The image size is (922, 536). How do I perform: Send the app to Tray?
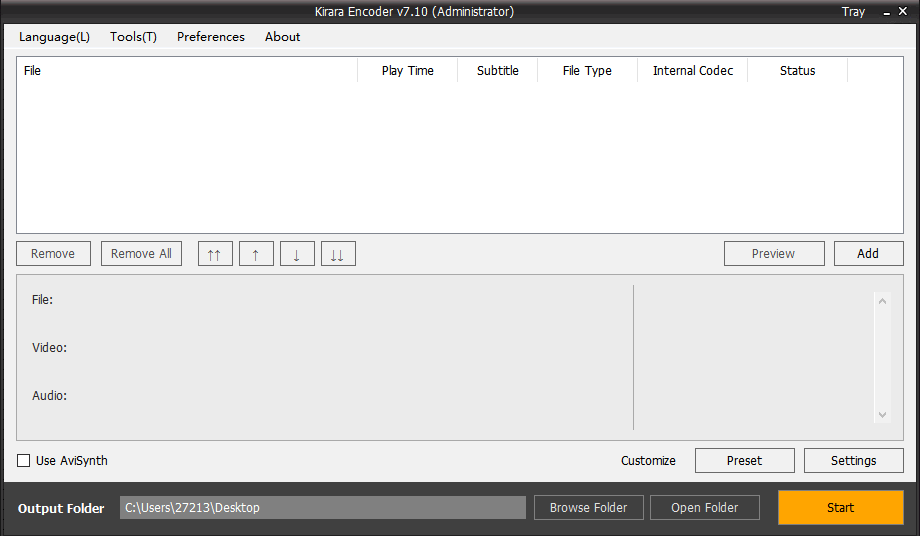click(x=853, y=12)
